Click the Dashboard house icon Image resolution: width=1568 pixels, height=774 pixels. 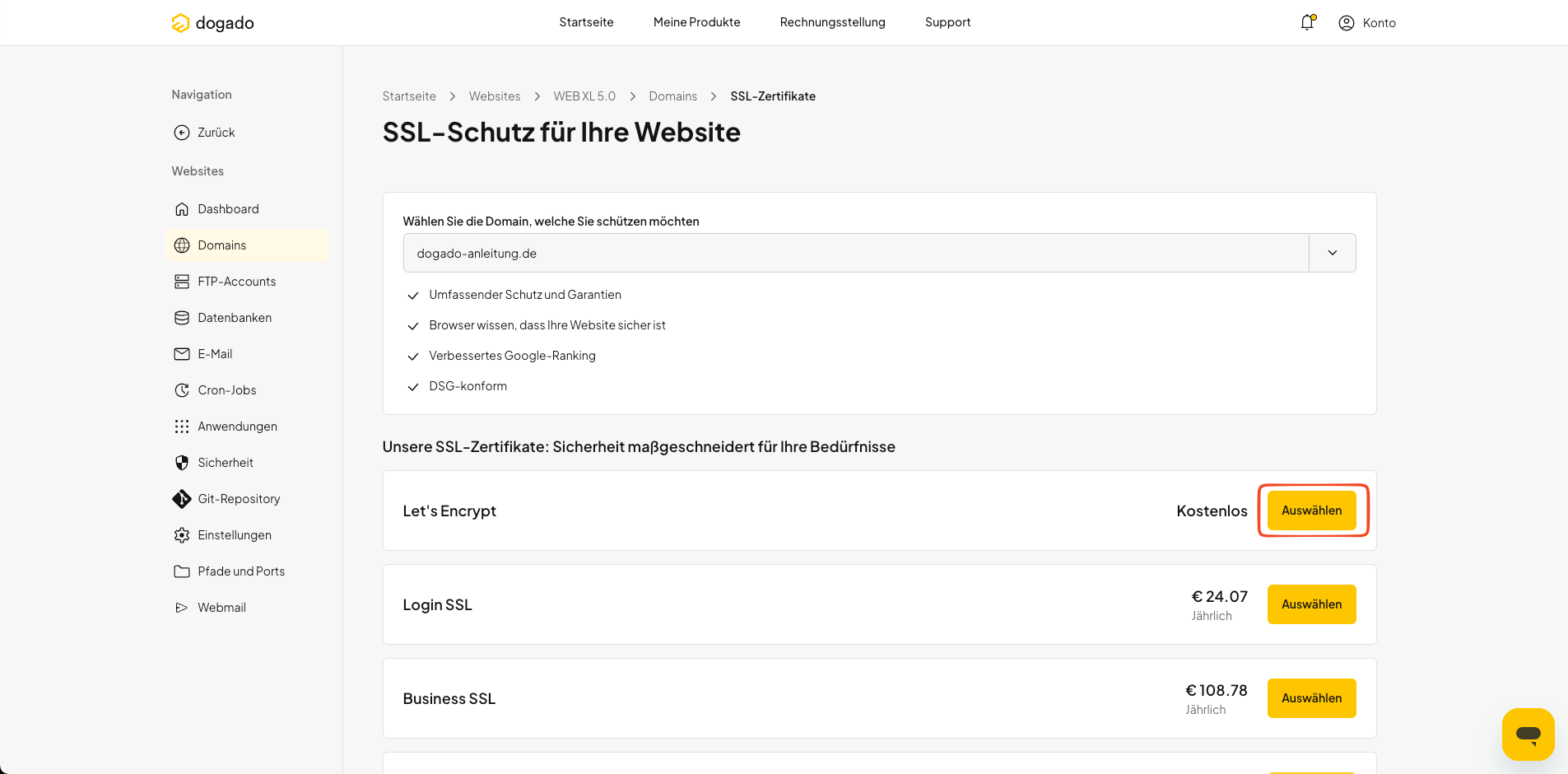182,209
